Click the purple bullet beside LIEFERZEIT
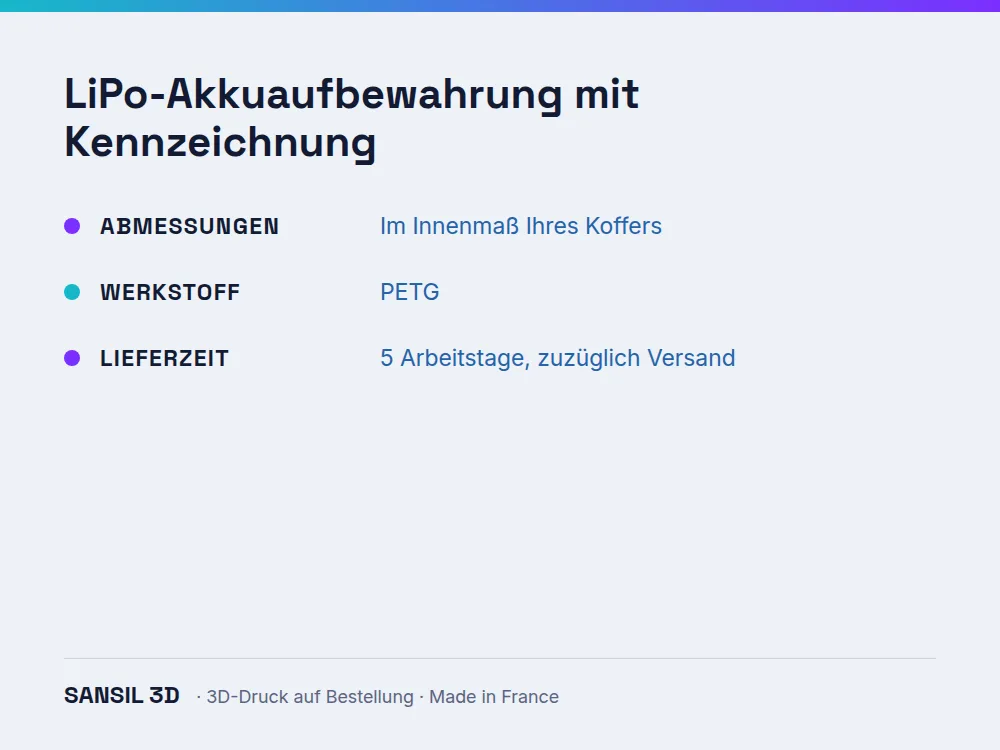Screen dimensions: 1000x750 click(x=72, y=358)
